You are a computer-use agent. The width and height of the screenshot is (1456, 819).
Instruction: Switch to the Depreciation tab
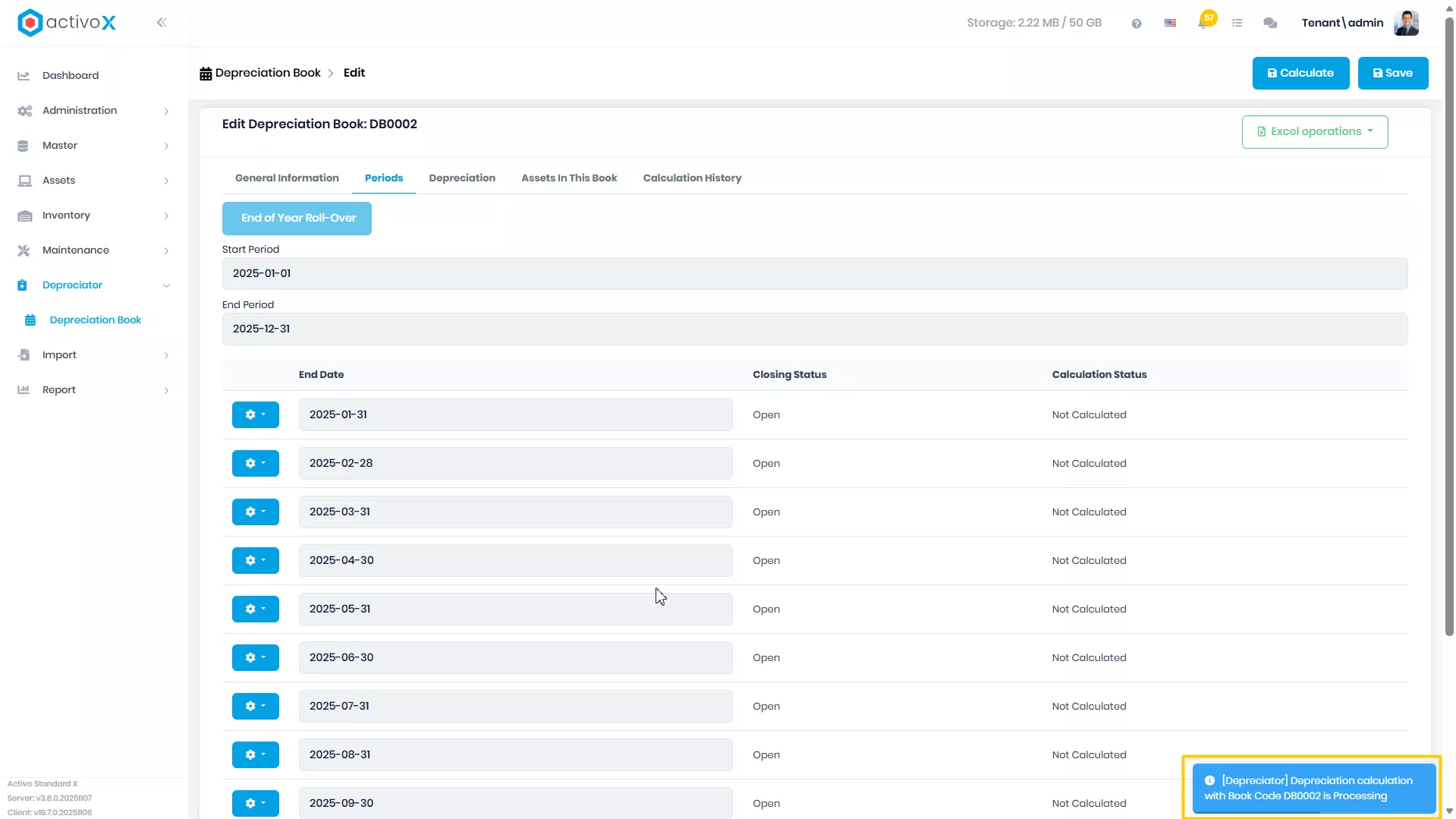tap(462, 178)
